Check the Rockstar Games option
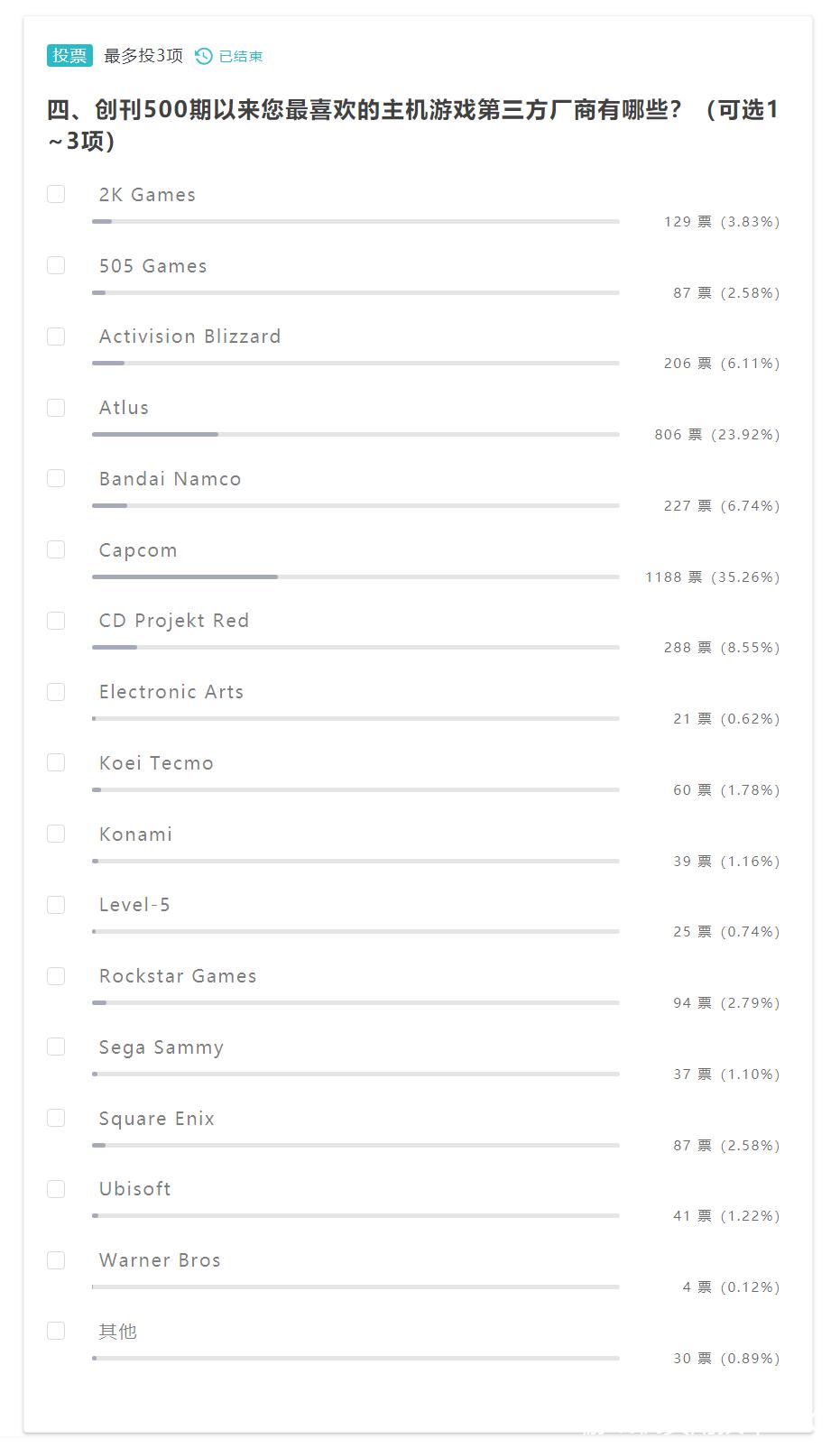840x1448 pixels. click(56, 976)
